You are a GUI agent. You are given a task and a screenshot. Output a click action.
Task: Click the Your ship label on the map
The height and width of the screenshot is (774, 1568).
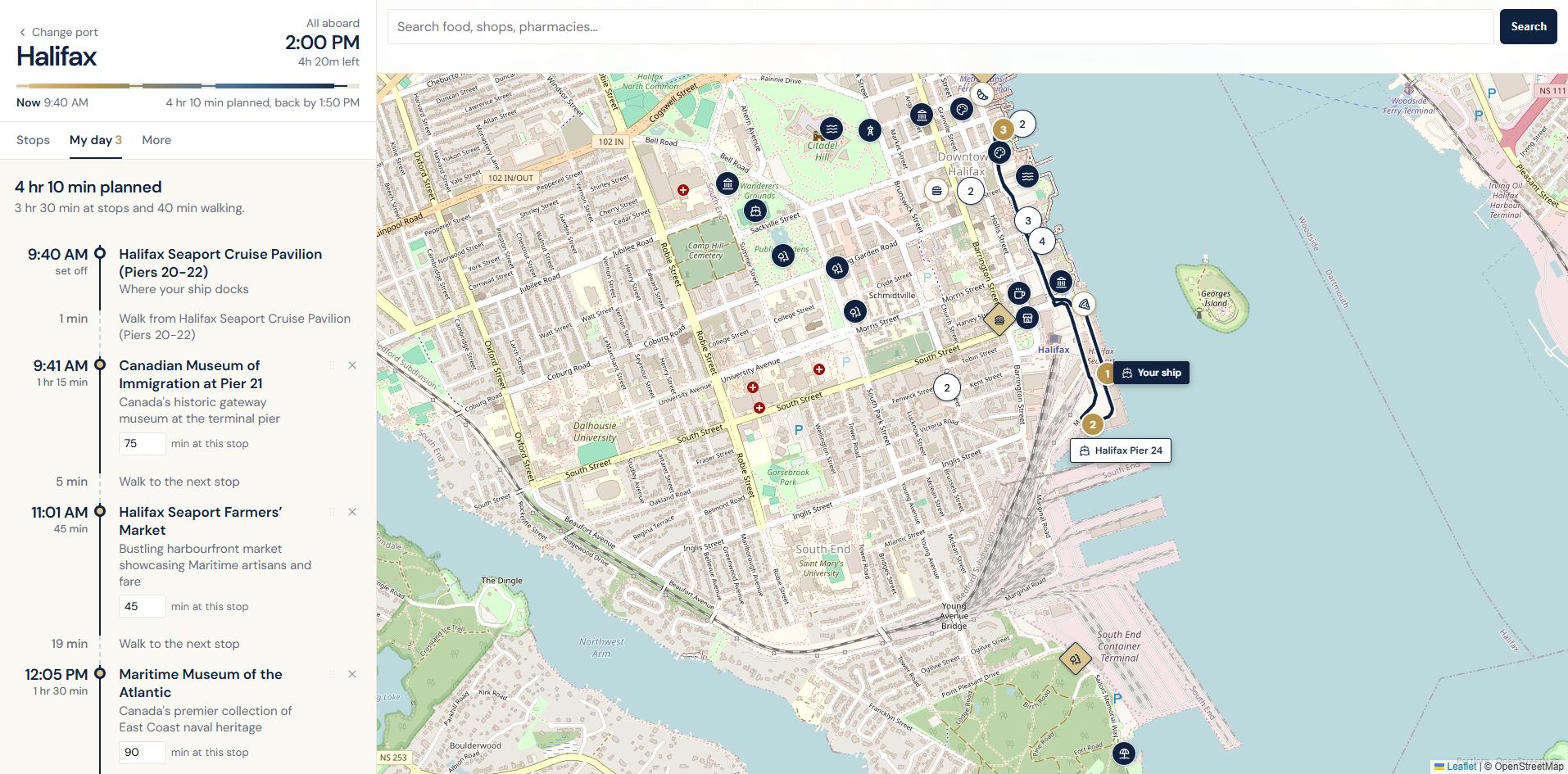coord(1151,373)
